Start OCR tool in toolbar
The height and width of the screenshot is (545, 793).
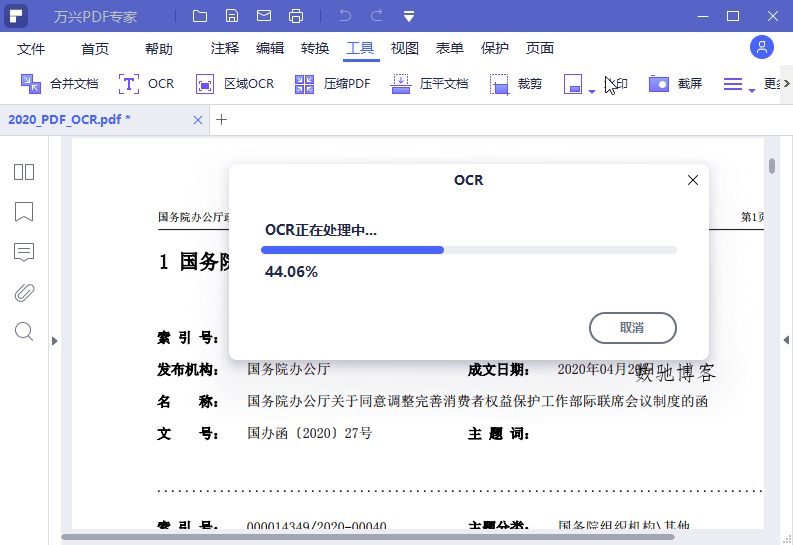(x=146, y=84)
